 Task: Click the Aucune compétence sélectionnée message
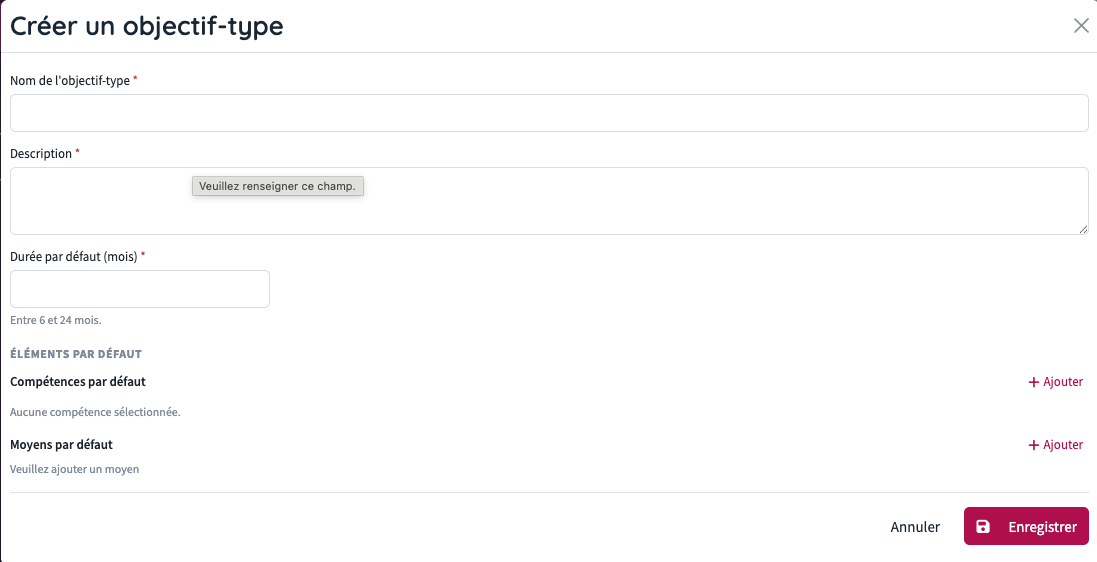point(95,412)
